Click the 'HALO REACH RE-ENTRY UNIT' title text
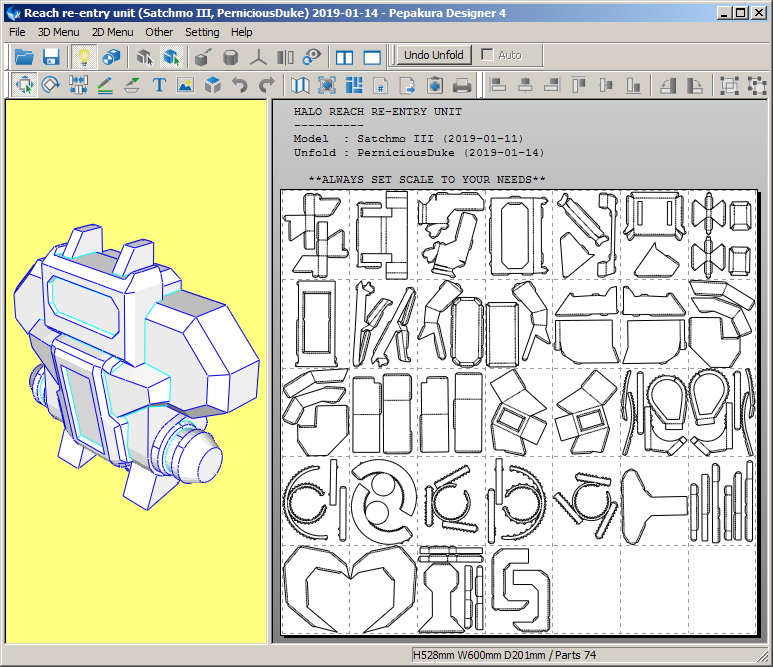 378,112
